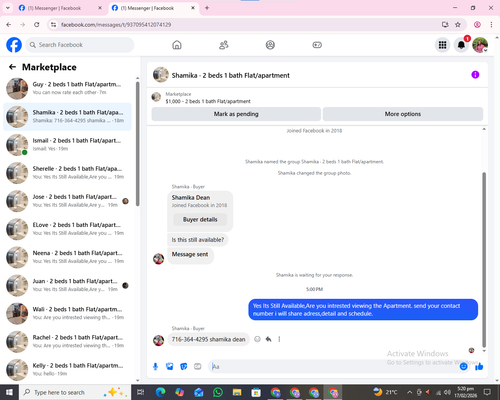Open Buyer details for Shamika Dean
Image resolution: width=500 pixels, height=400 pixels.
[200, 219]
